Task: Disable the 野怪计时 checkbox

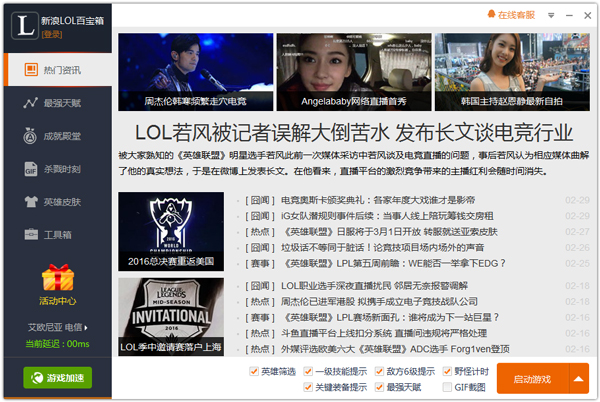Action: point(447,371)
